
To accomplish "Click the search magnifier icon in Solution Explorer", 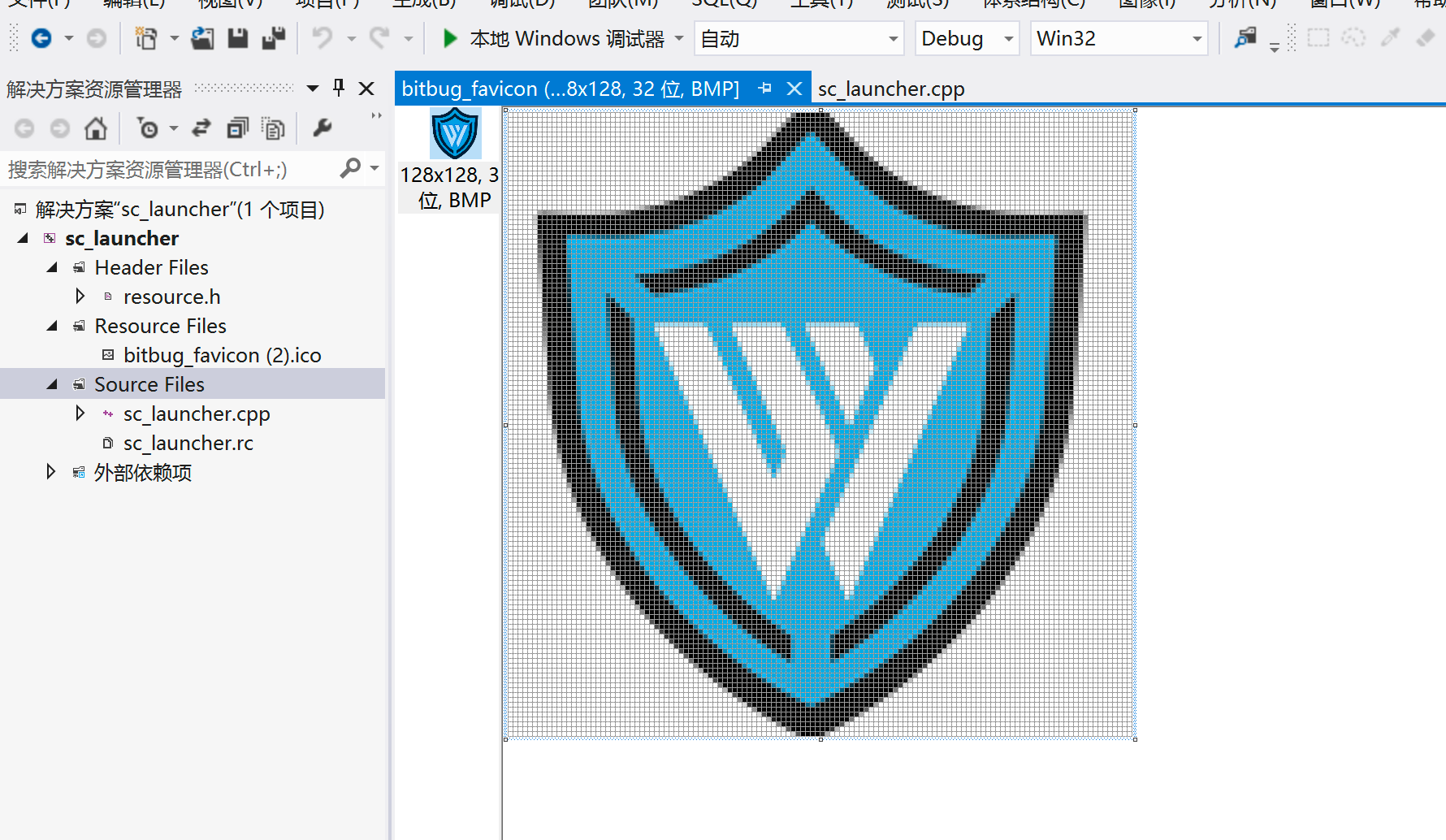I will (x=350, y=168).
